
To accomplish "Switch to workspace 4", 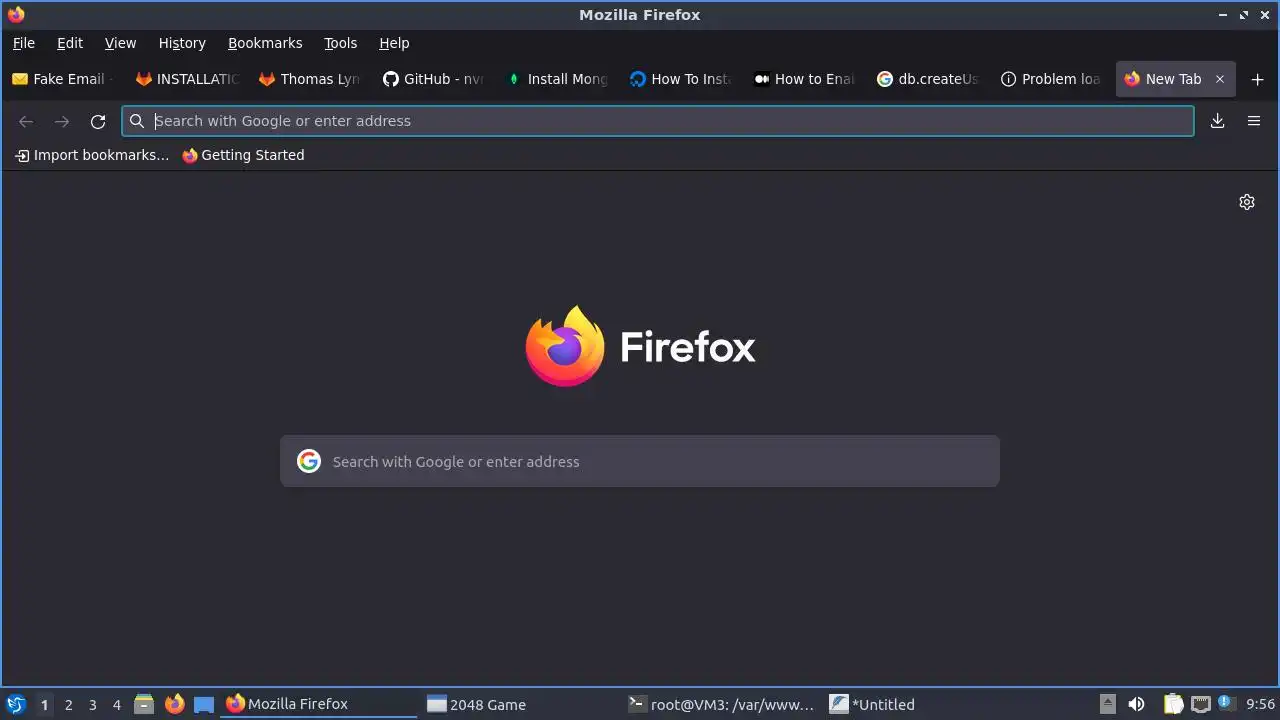I will tap(116, 705).
